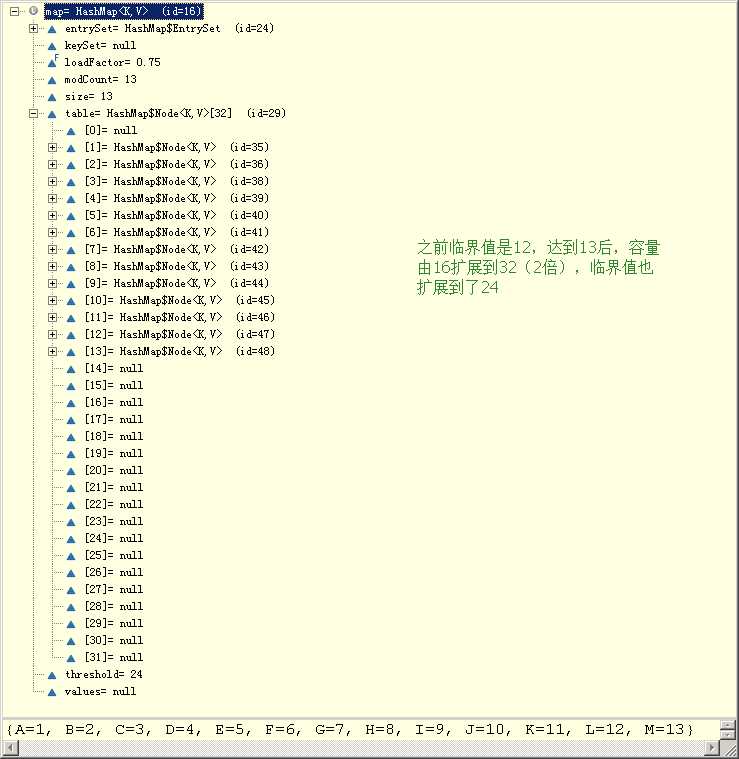Expand table entry [7] node

tap(52, 249)
